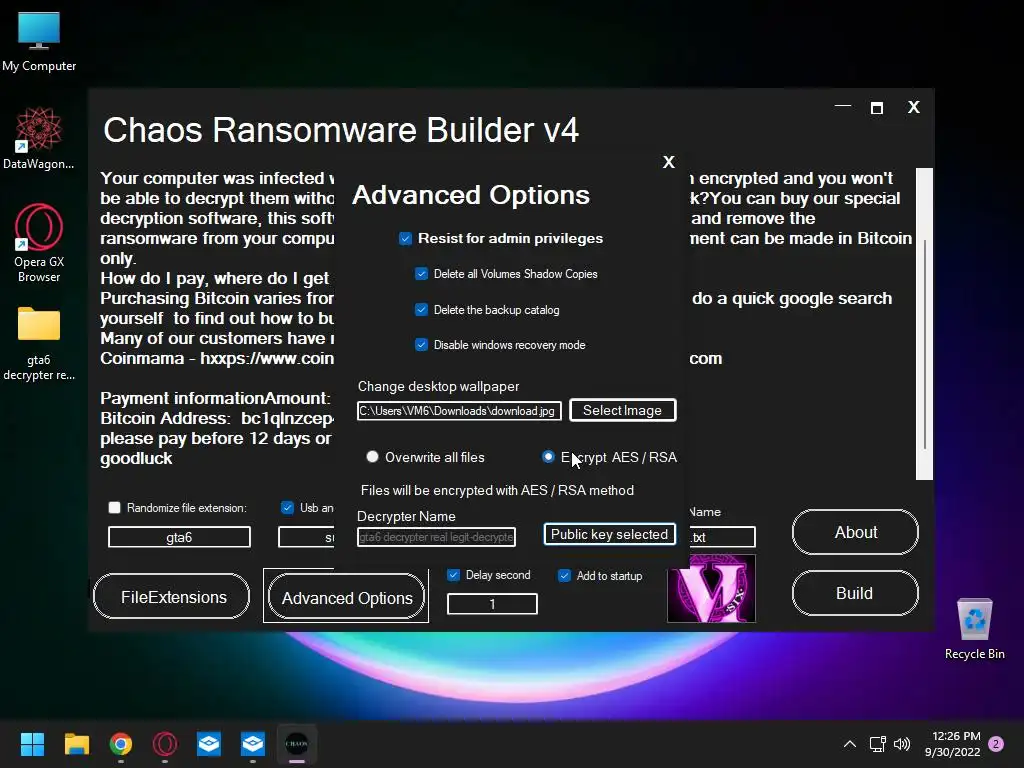
Task: Click the delay seconds field showing 1
Action: point(492,604)
